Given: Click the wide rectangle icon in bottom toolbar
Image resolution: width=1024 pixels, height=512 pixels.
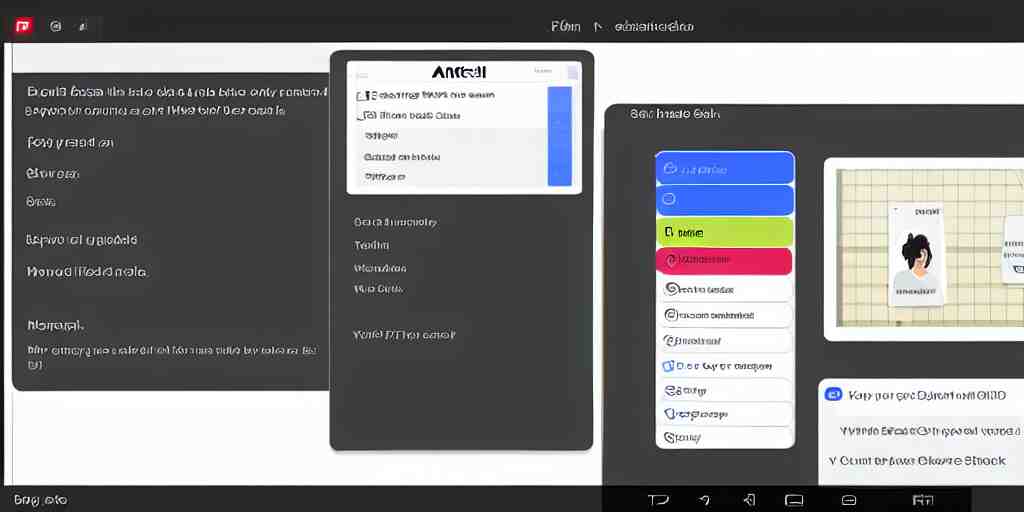Looking at the screenshot, I should (794, 499).
